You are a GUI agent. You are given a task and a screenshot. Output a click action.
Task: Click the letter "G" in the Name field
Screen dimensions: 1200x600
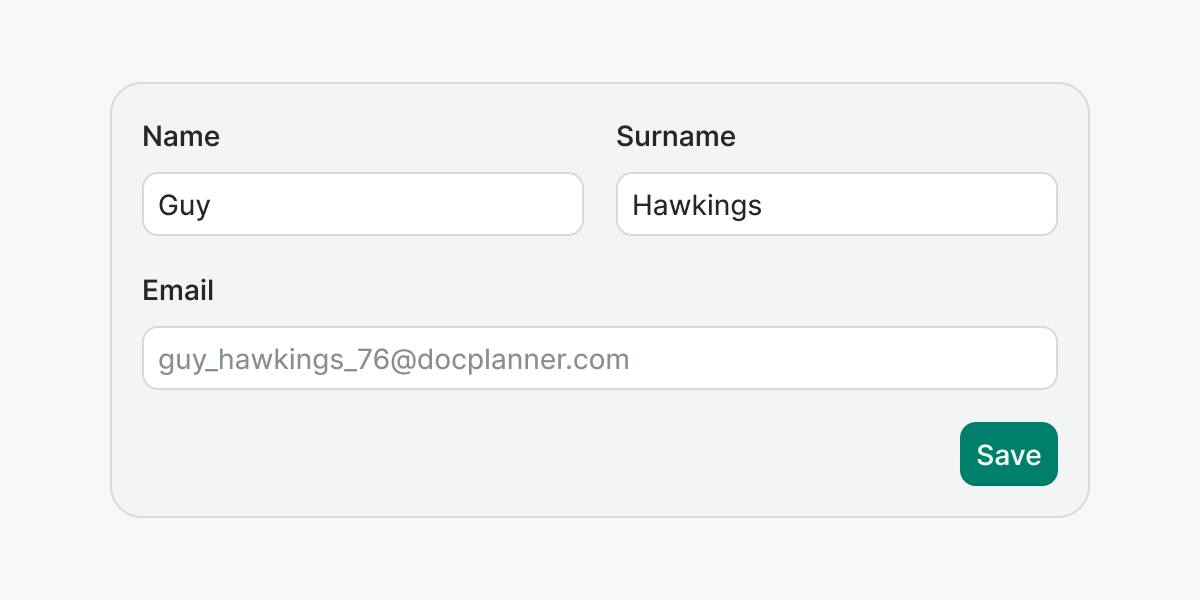coord(169,206)
